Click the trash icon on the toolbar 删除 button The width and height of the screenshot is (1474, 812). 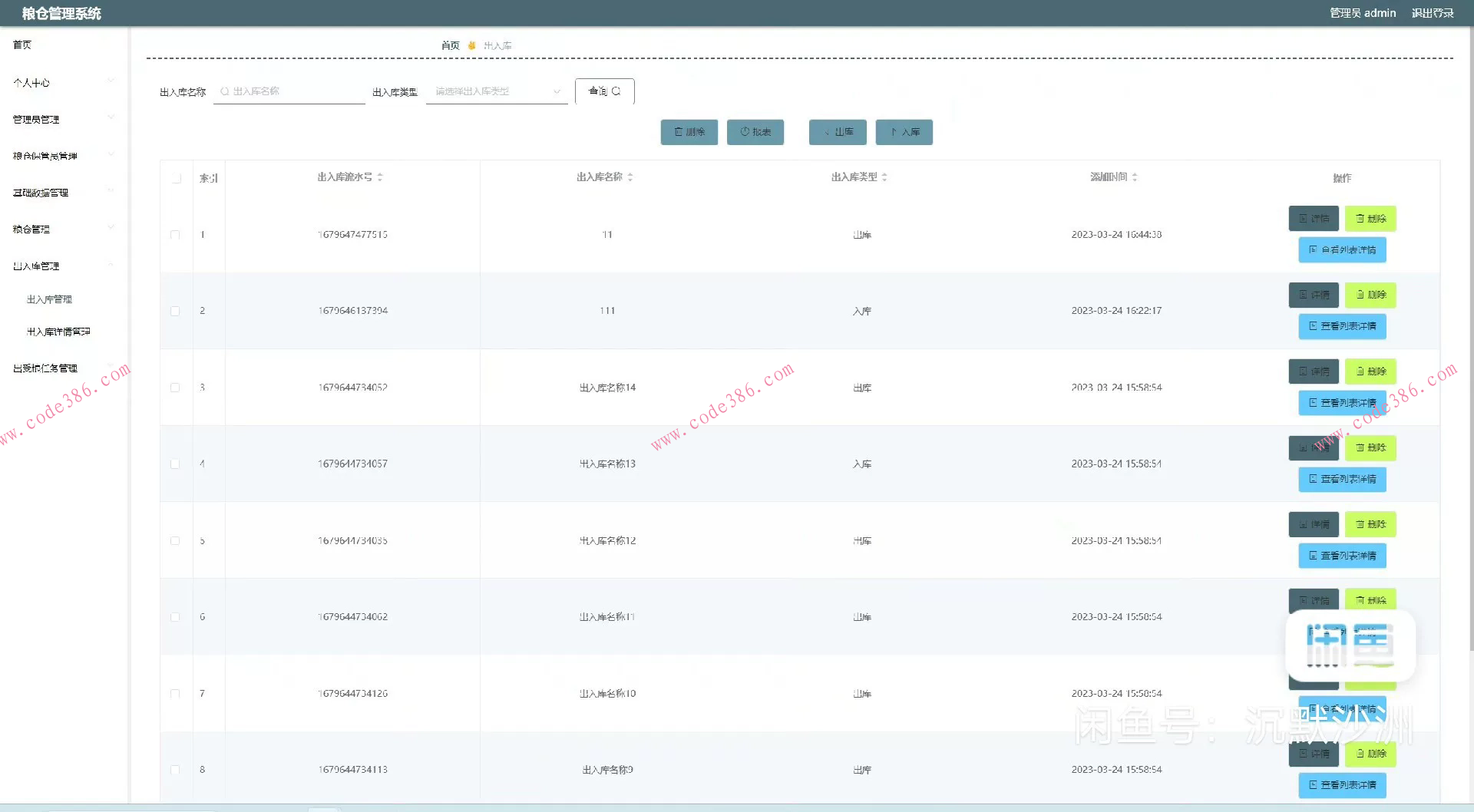(x=679, y=132)
